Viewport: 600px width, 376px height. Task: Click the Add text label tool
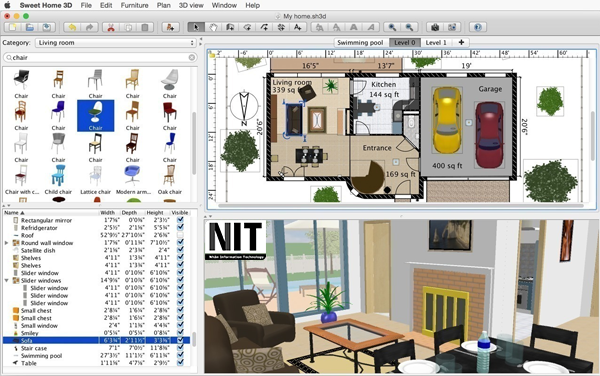[x=298, y=28]
